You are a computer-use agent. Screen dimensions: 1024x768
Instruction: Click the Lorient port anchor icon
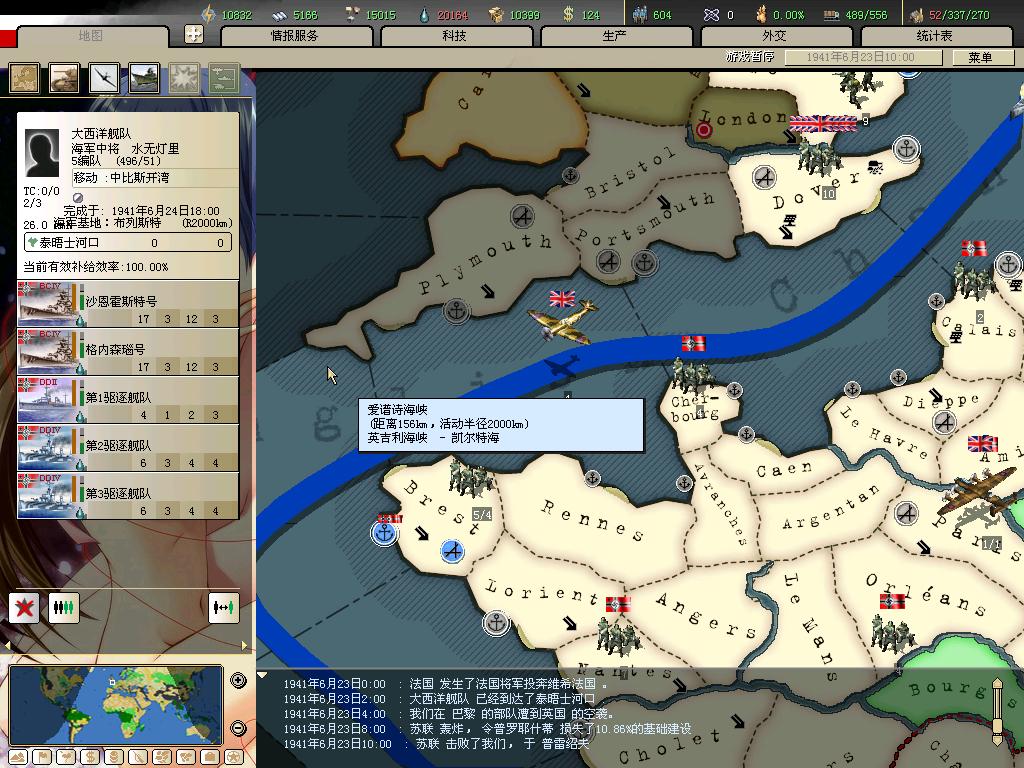496,623
